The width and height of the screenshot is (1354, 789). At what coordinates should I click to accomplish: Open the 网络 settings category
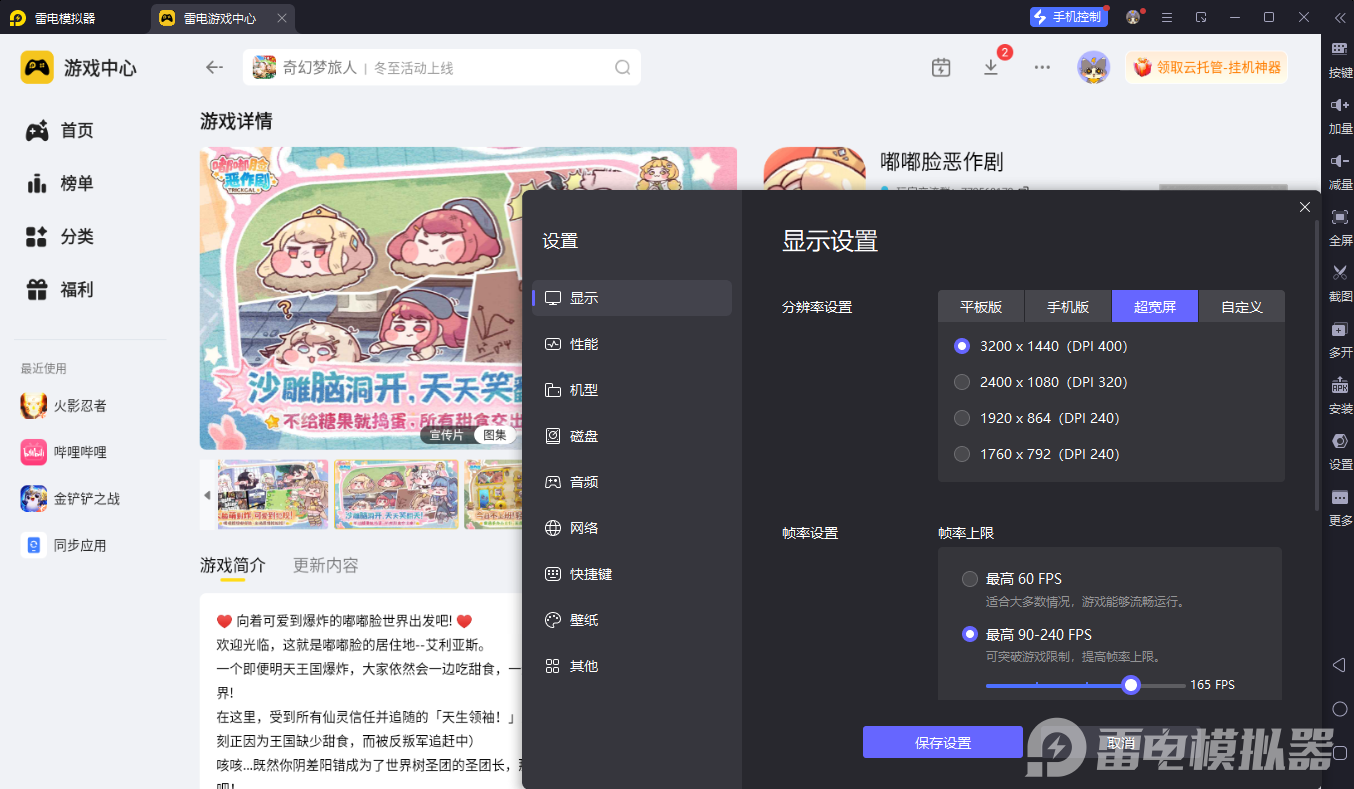click(632, 528)
